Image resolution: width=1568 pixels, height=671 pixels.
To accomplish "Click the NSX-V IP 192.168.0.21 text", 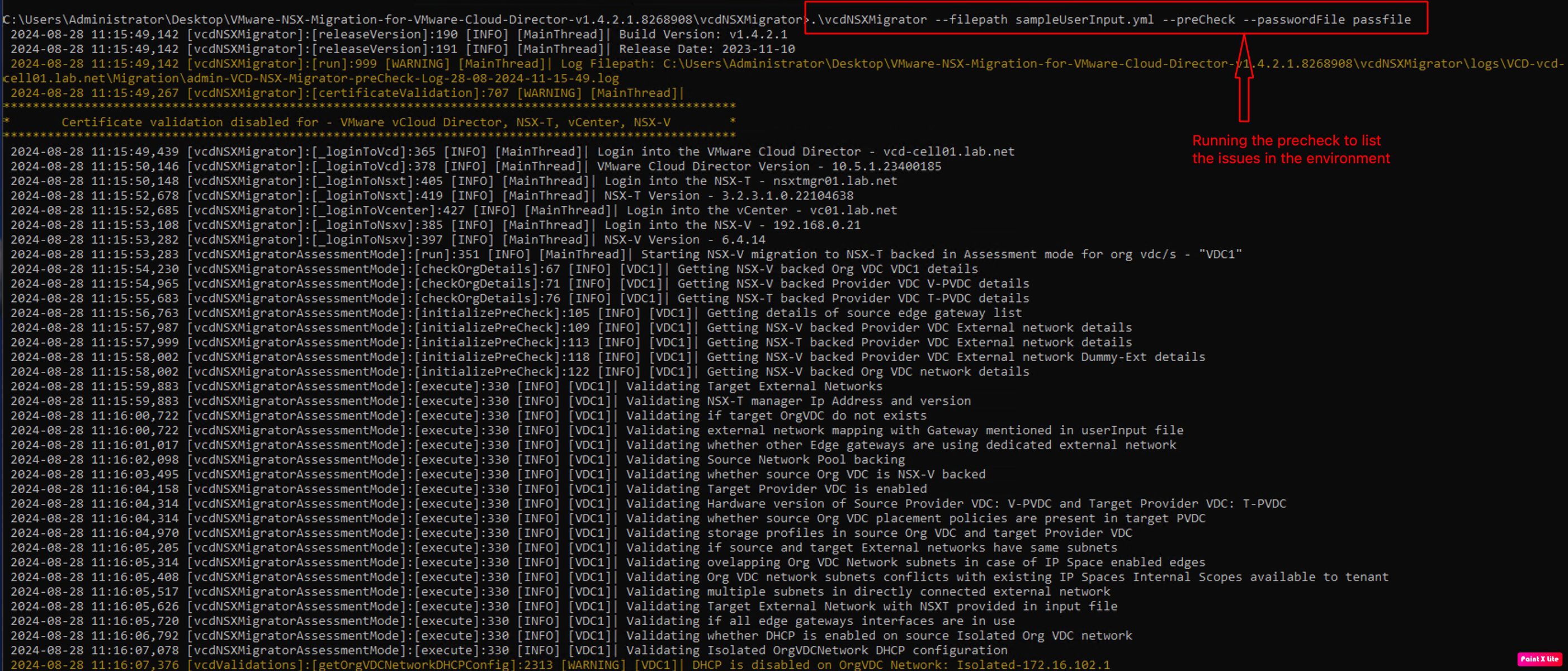I will tap(816, 225).
